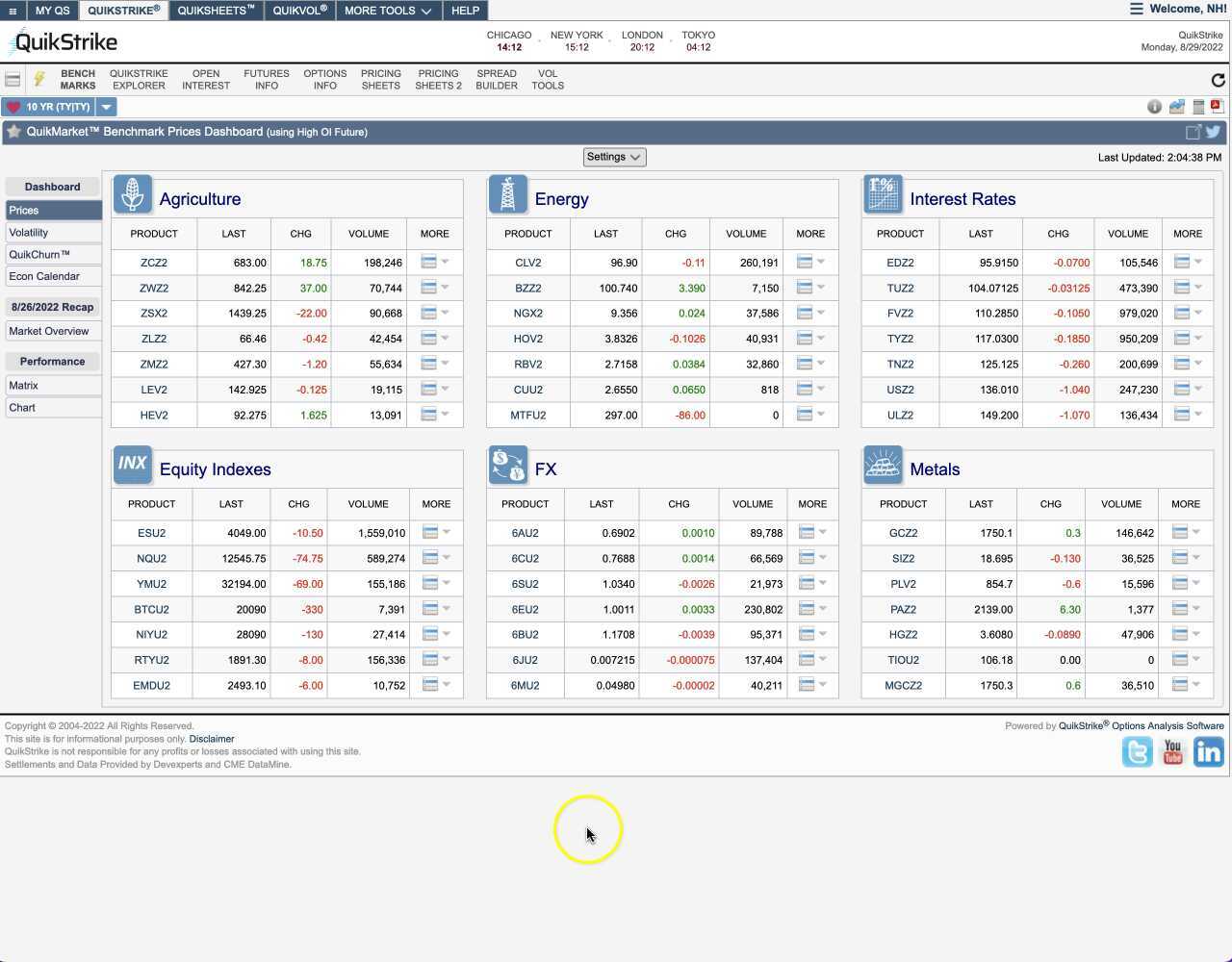Click the NGX2 product link
The width and height of the screenshot is (1232, 962).
pyautogui.click(x=528, y=313)
